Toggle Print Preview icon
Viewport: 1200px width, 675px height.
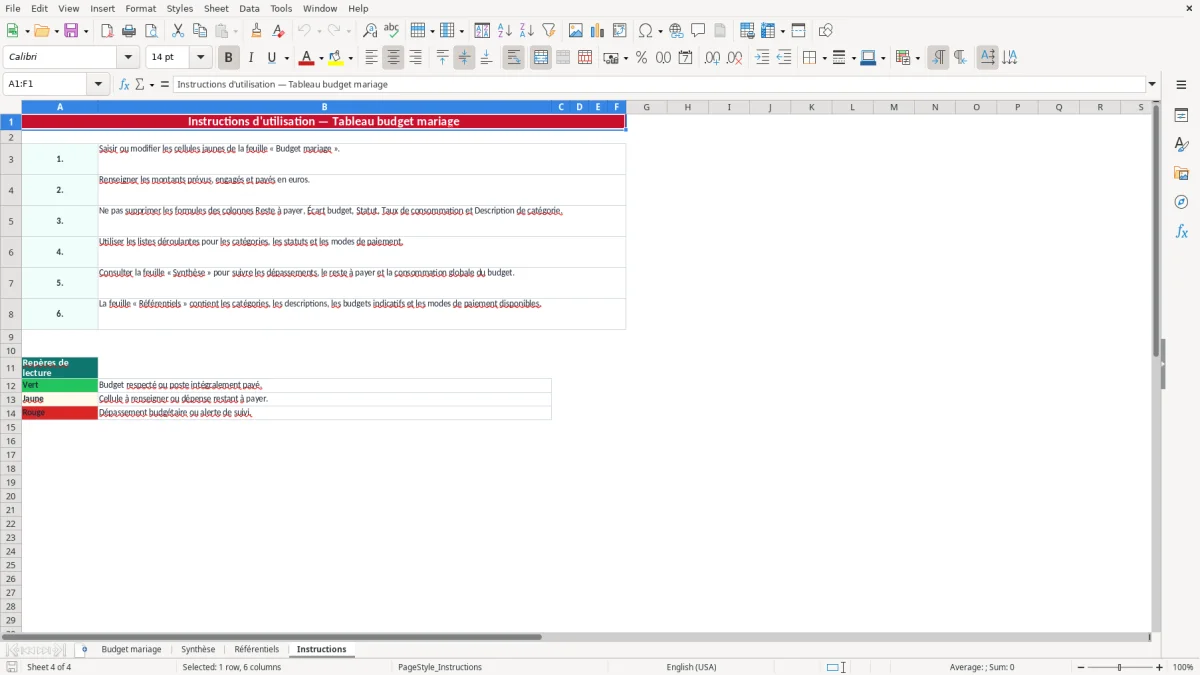click(151, 31)
